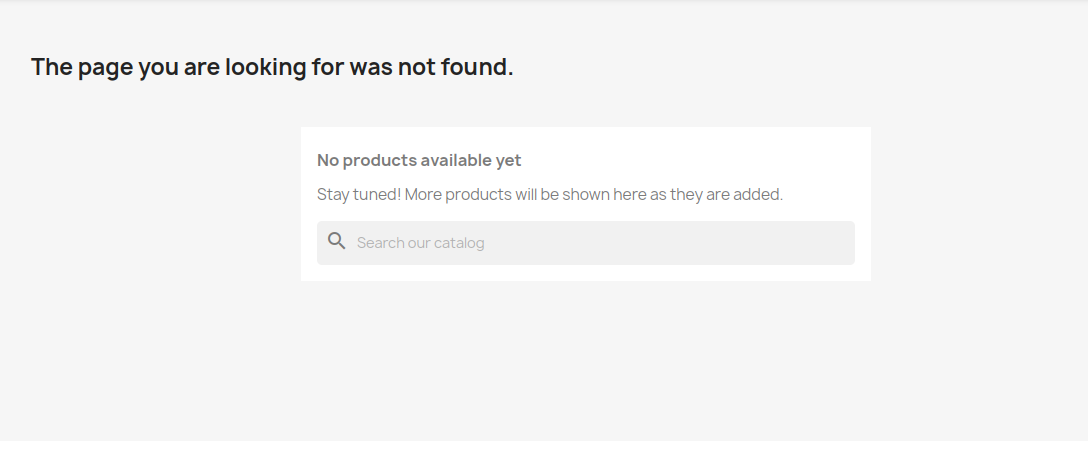Click the white footer strip below the gray area
The width and height of the screenshot is (1088, 476).
click(x=544, y=459)
